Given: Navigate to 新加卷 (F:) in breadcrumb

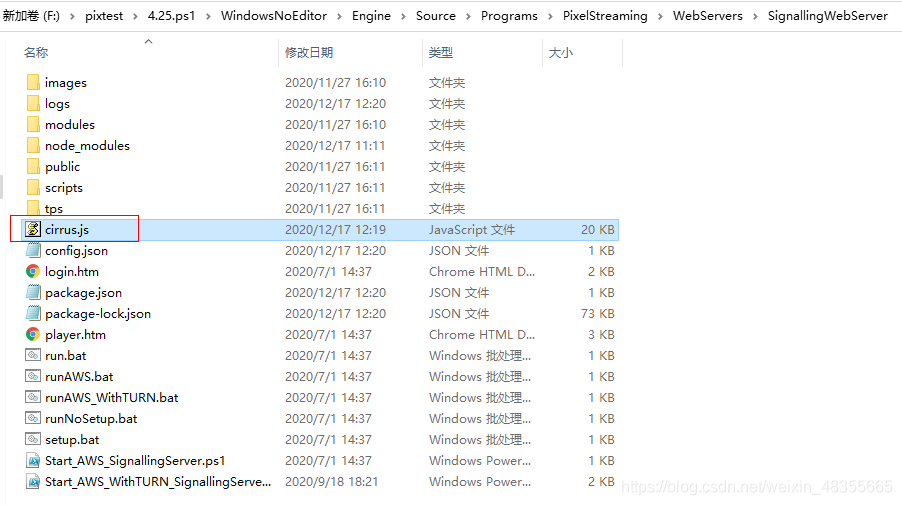Looking at the screenshot, I should click(31, 16).
